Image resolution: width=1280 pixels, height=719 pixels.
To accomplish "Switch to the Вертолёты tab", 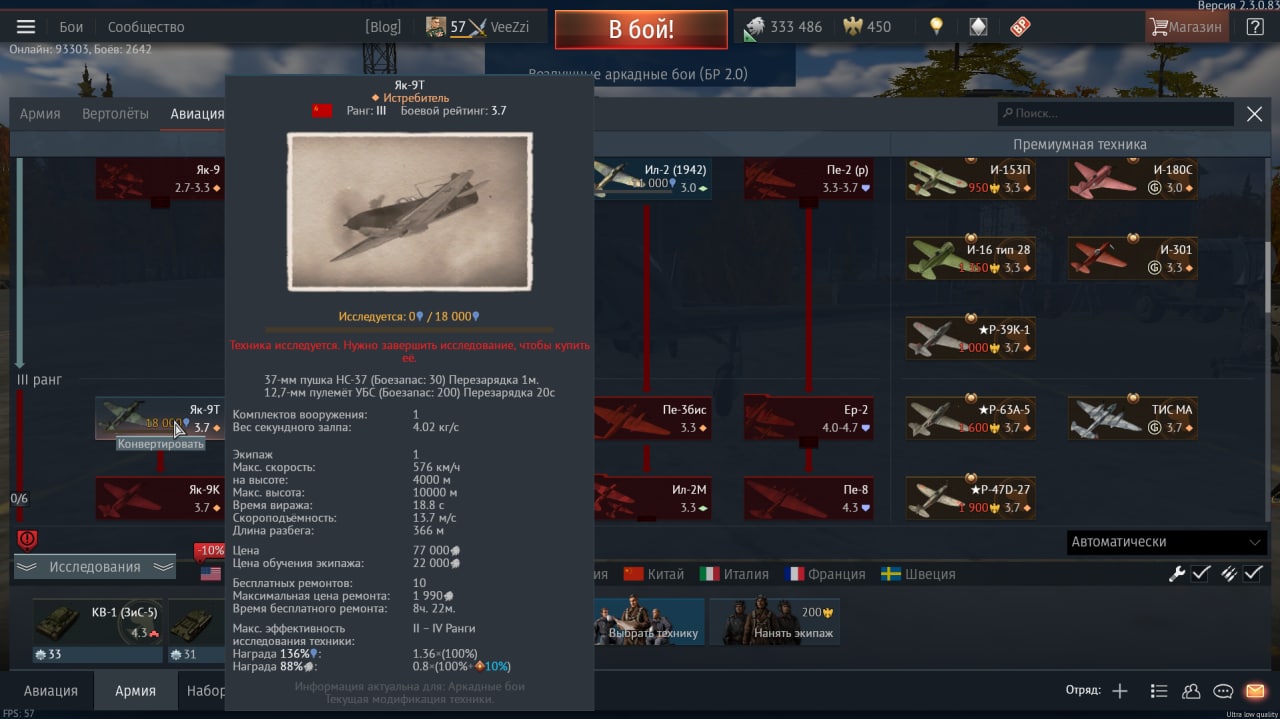I will 115,114.
